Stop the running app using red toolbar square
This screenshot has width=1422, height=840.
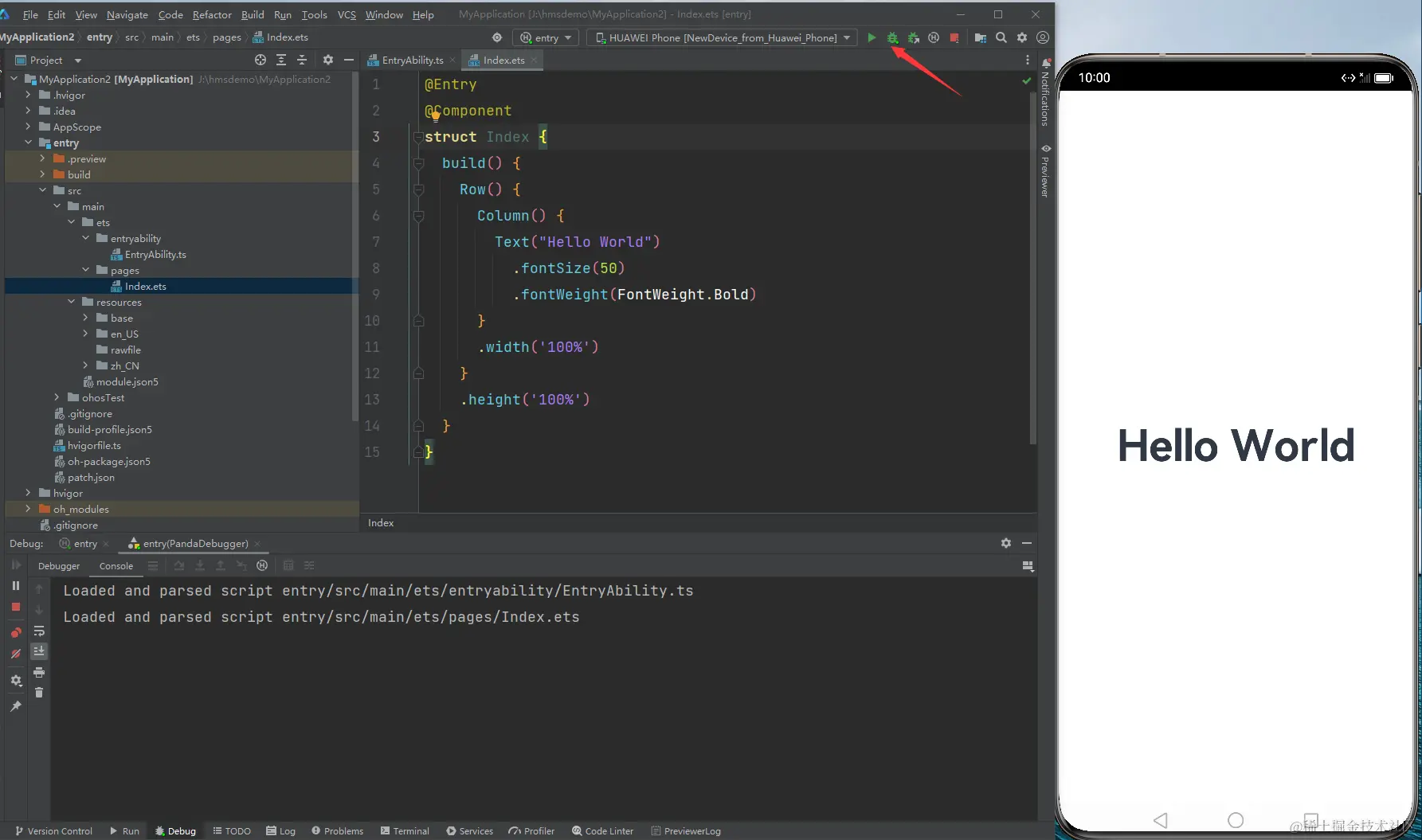tap(954, 37)
